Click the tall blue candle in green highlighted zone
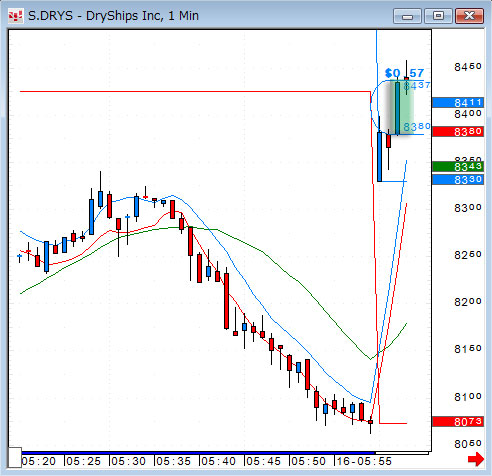 (x=398, y=108)
